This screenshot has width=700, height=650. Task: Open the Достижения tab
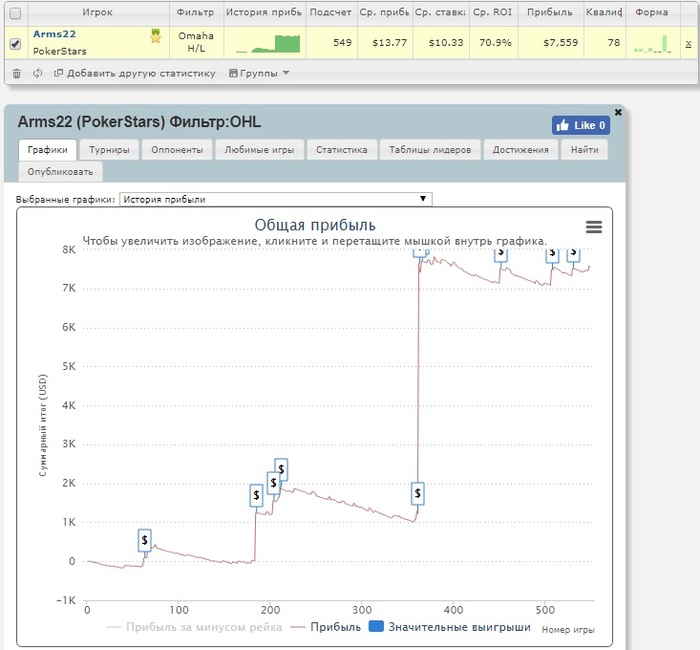[x=521, y=150]
